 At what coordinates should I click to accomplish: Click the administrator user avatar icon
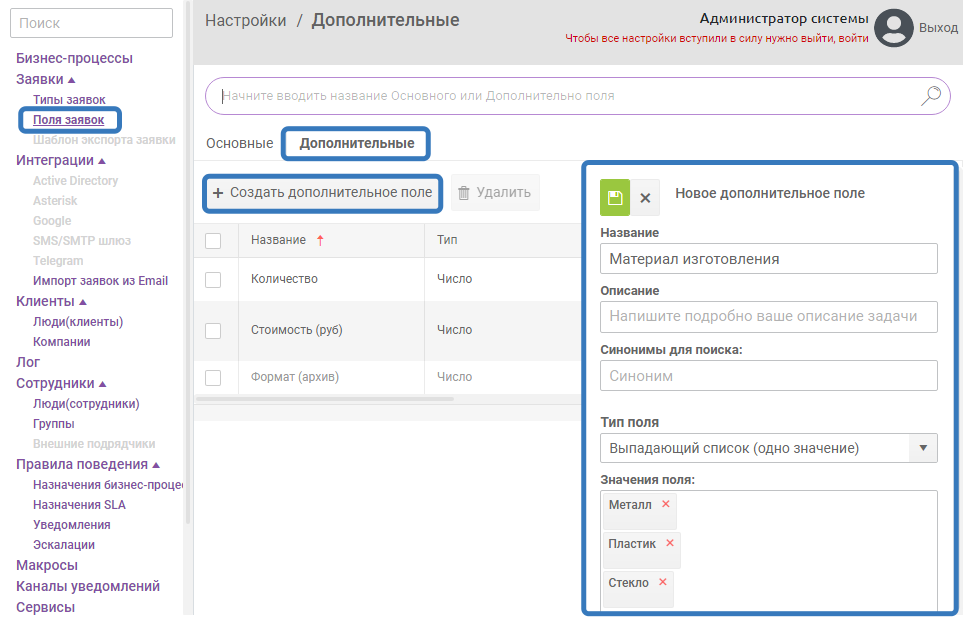pos(894,28)
